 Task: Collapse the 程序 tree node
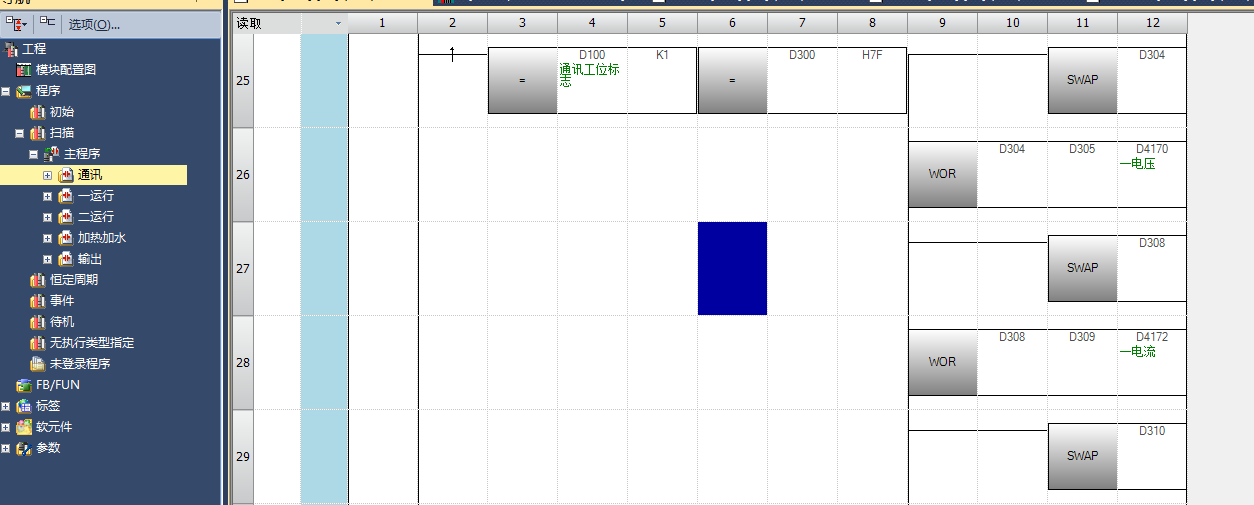point(6,91)
